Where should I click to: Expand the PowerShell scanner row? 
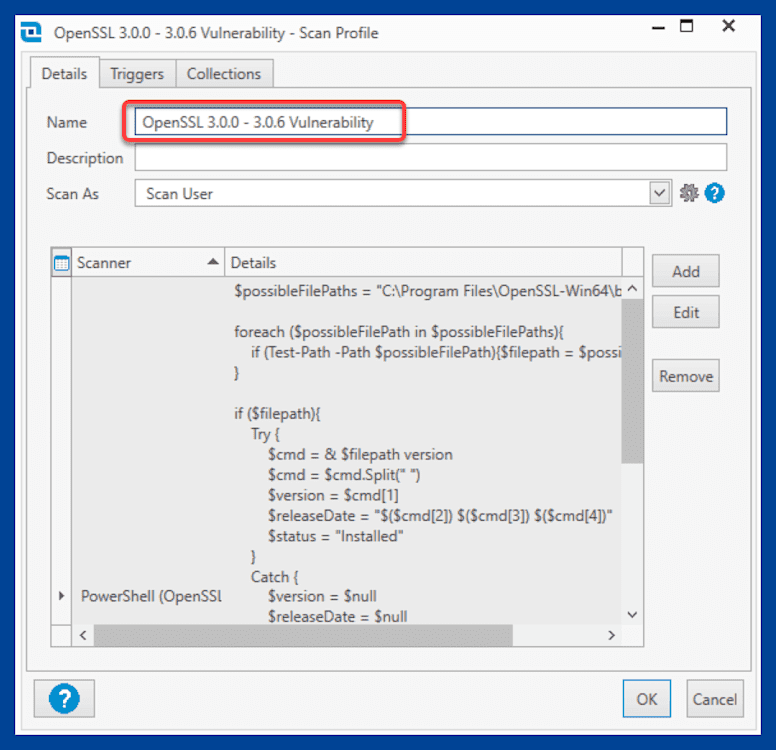coord(61,596)
